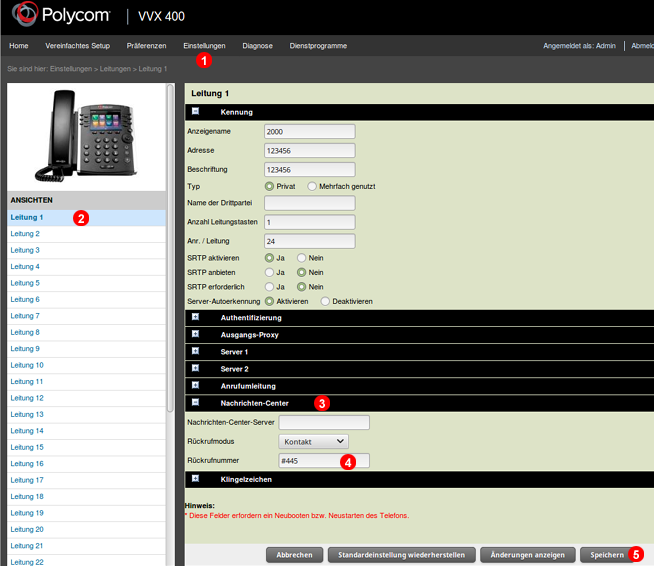Expand the Authentifizierung section
Viewport: 654px width, 566px height.
(195, 317)
